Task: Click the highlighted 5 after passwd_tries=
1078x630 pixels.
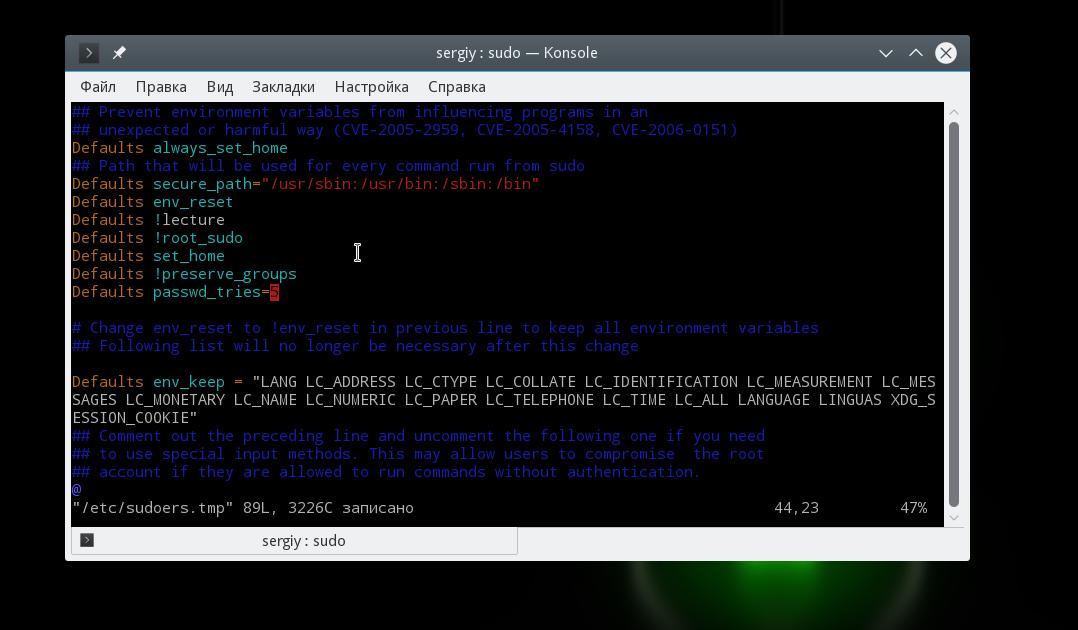Action: pyautogui.click(x=274, y=292)
